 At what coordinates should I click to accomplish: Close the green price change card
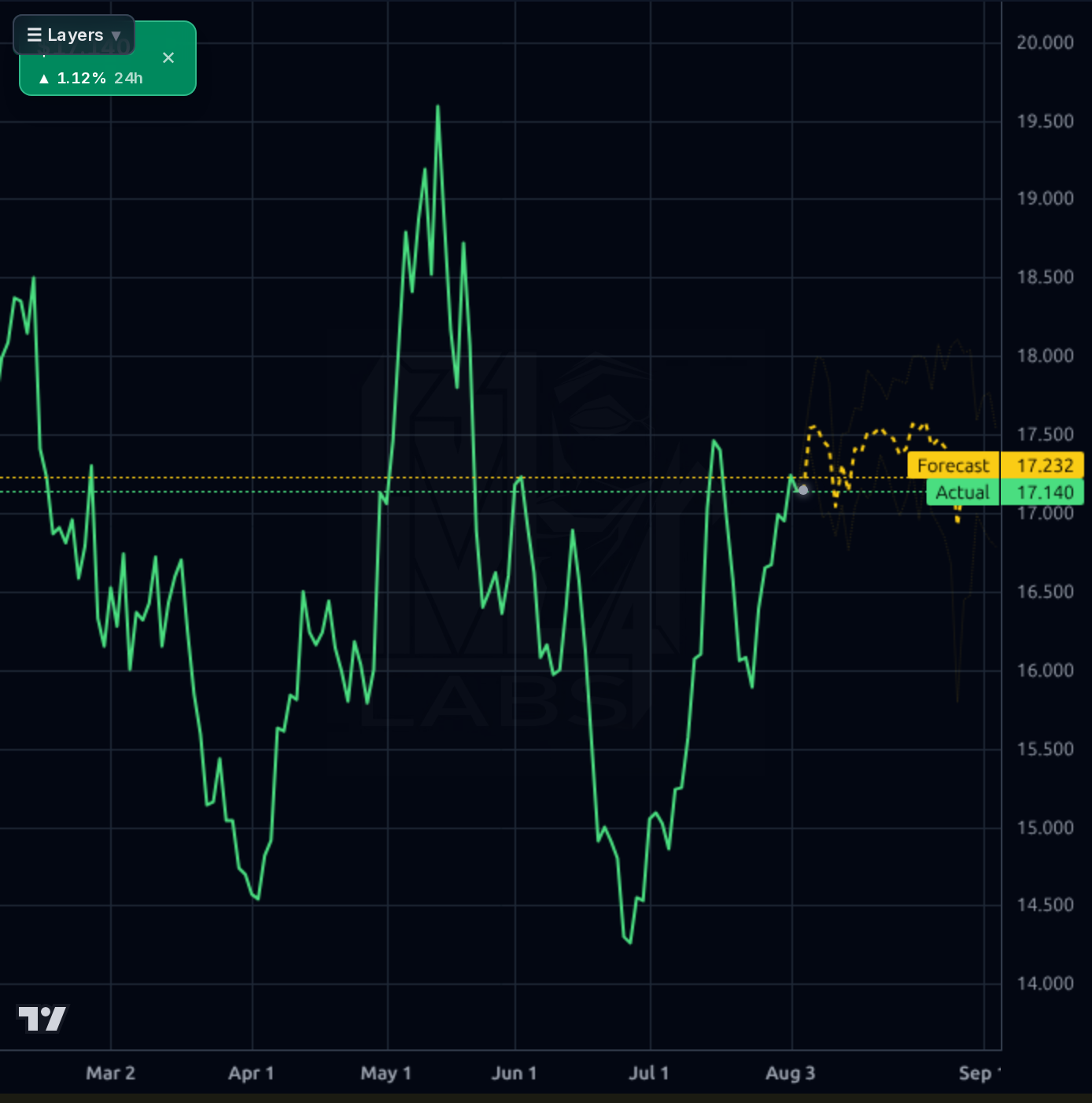pos(168,57)
